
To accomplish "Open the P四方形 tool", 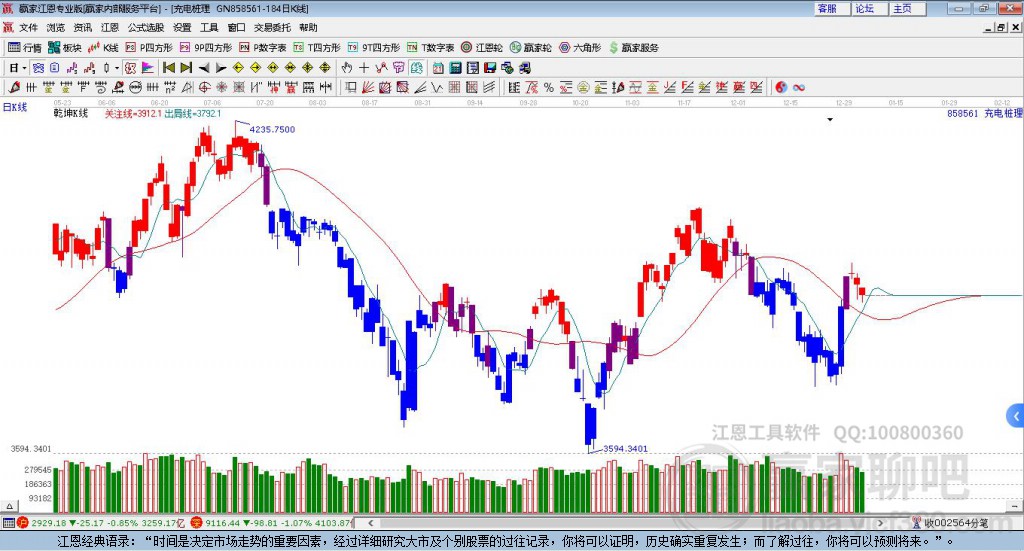I will [x=149, y=48].
